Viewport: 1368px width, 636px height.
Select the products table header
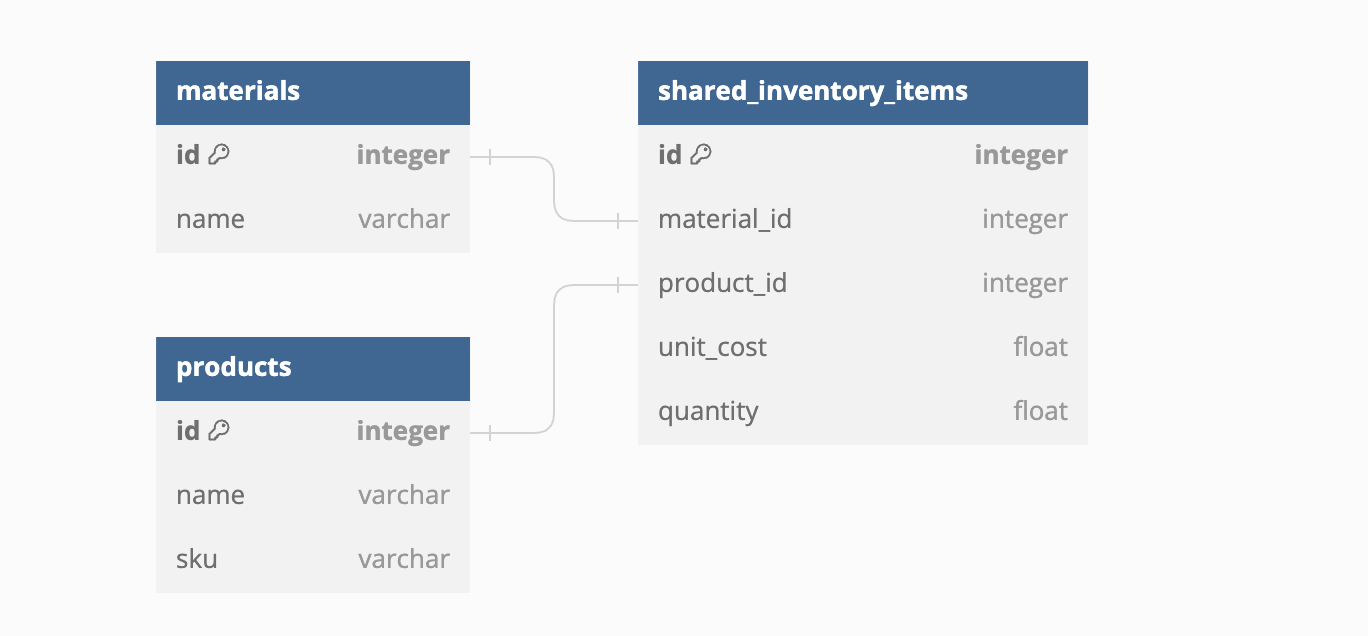[312, 368]
